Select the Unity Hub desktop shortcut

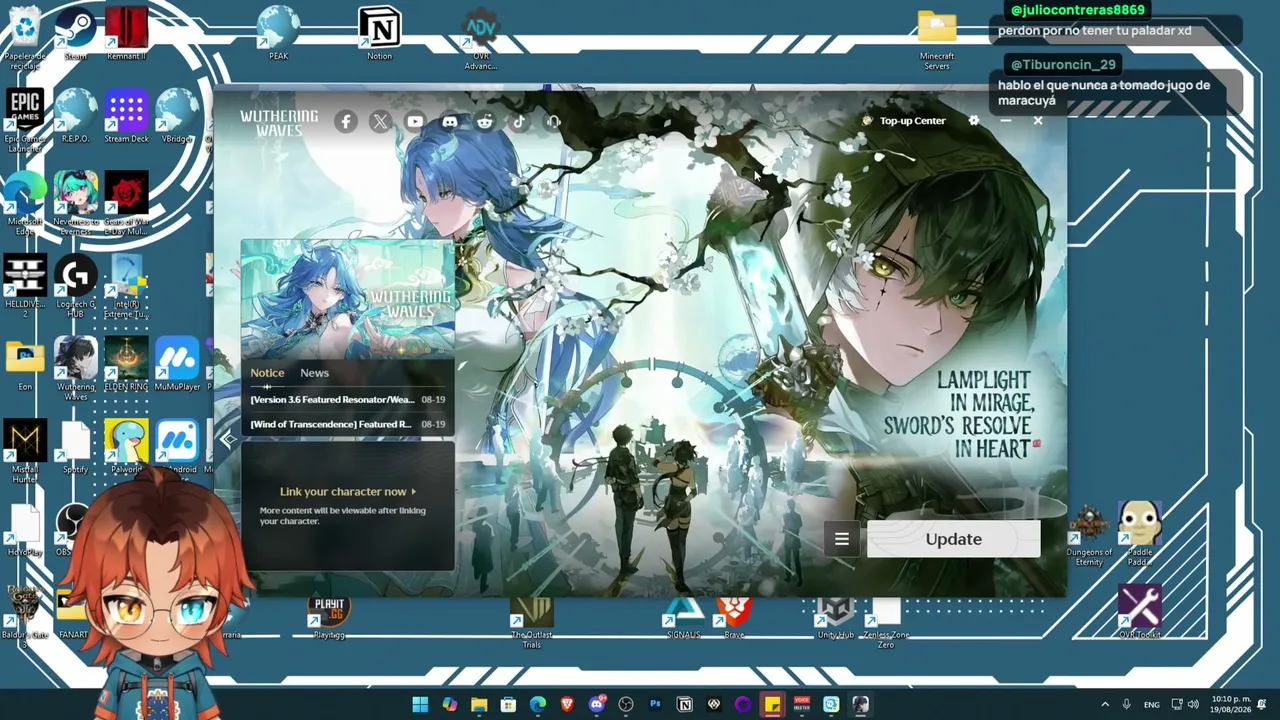pyautogui.click(x=836, y=617)
